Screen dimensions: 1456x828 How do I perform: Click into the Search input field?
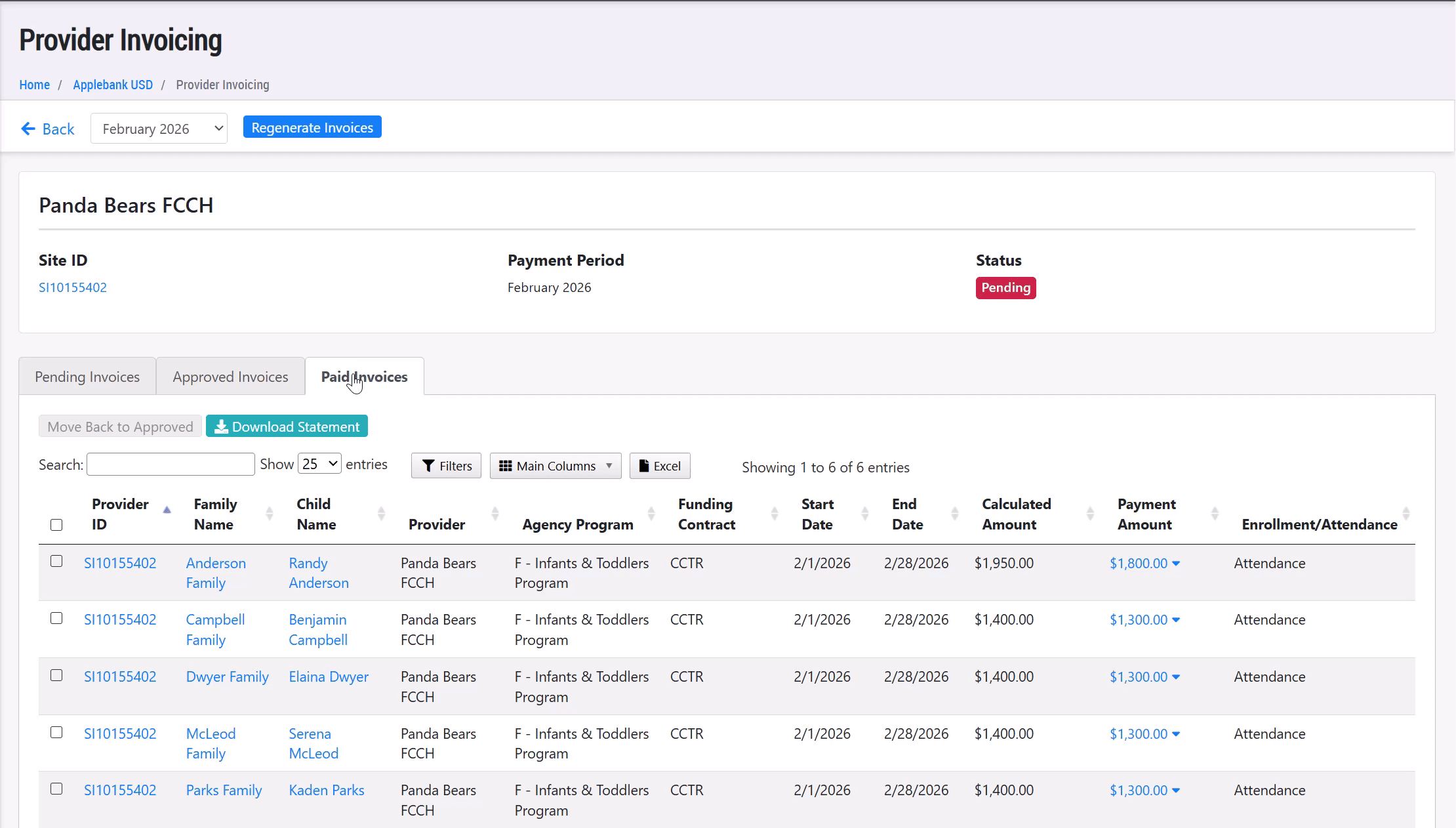[x=171, y=465]
